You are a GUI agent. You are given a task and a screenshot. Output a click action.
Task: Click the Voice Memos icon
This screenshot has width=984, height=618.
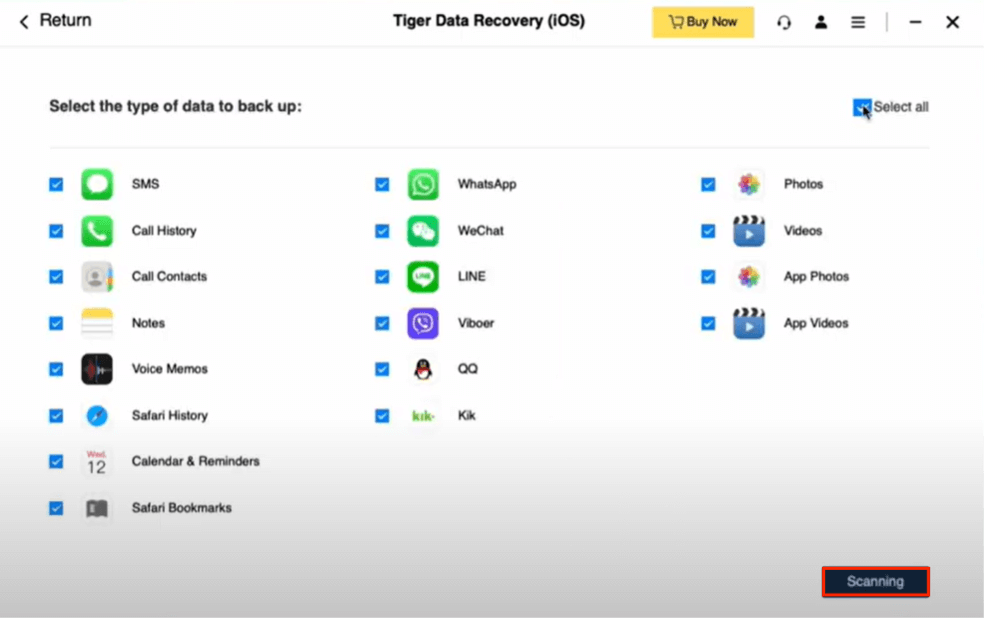click(x=97, y=369)
